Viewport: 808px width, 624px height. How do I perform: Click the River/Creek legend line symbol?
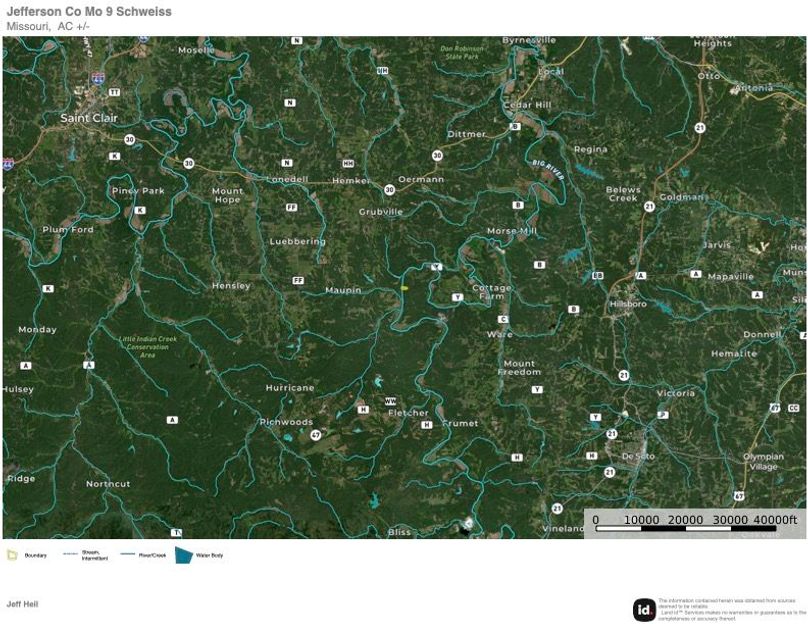click(x=128, y=554)
